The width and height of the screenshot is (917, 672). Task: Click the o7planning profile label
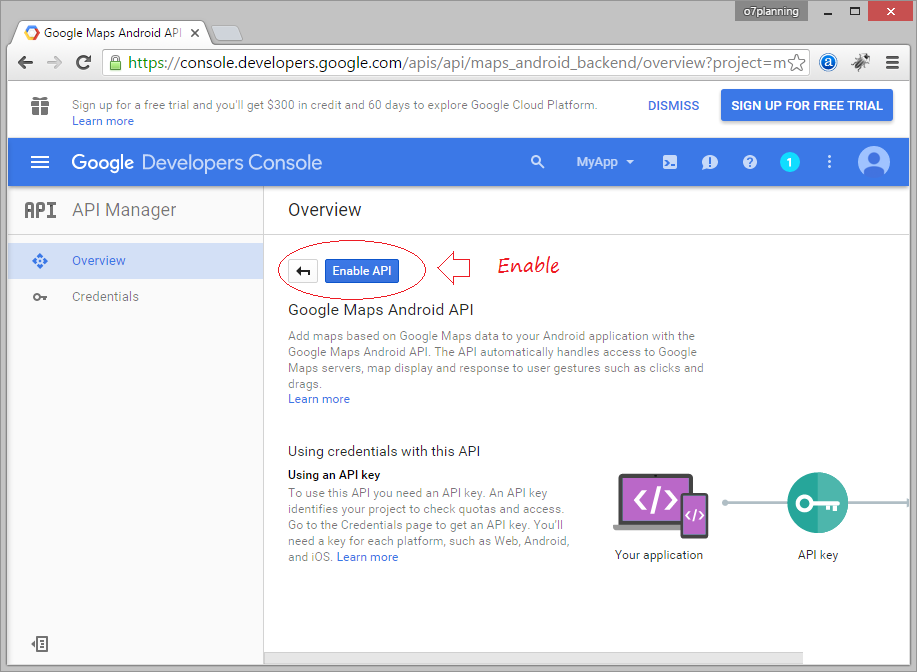coord(771,11)
